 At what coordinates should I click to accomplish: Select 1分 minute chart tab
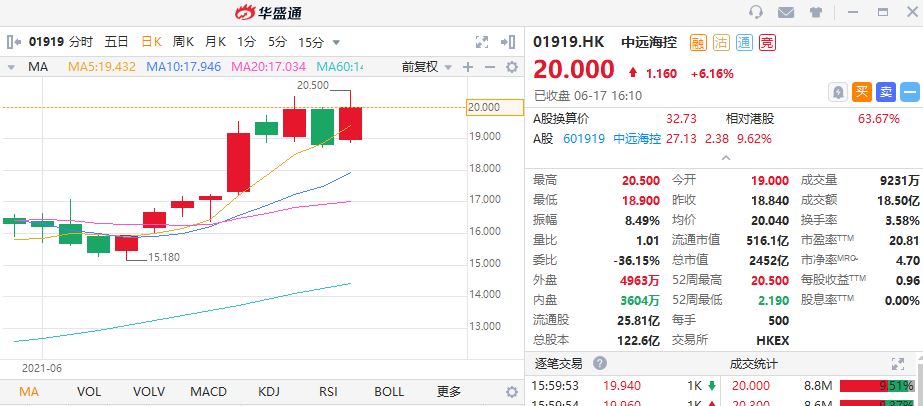tap(247, 42)
